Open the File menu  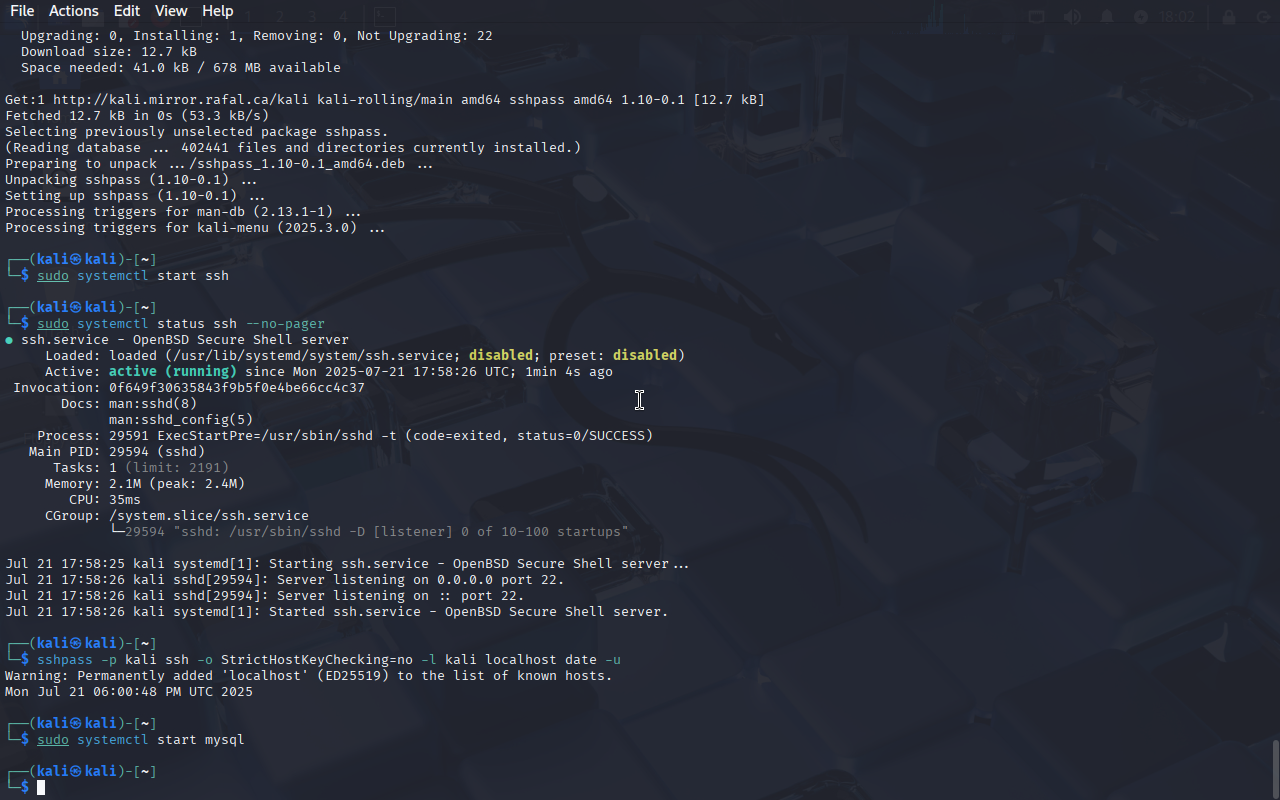coord(22,11)
